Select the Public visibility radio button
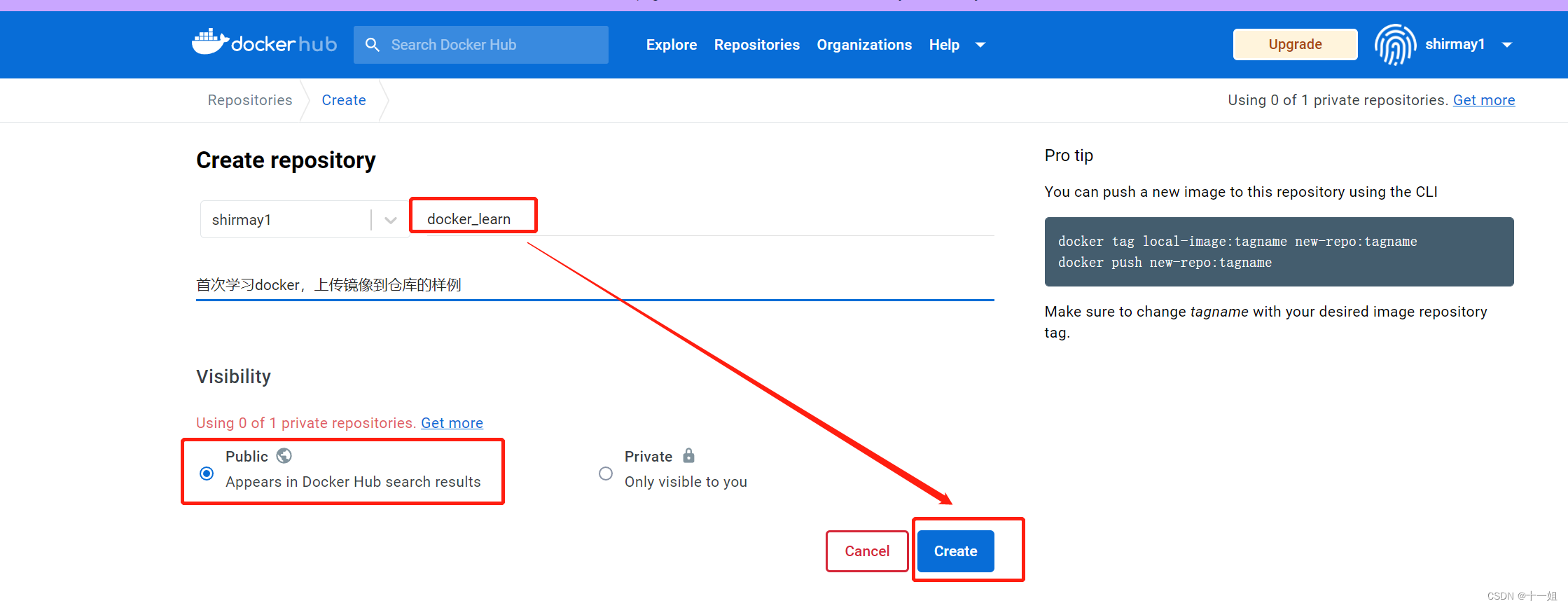Image resolution: width=1568 pixels, height=608 pixels. pyautogui.click(x=207, y=474)
